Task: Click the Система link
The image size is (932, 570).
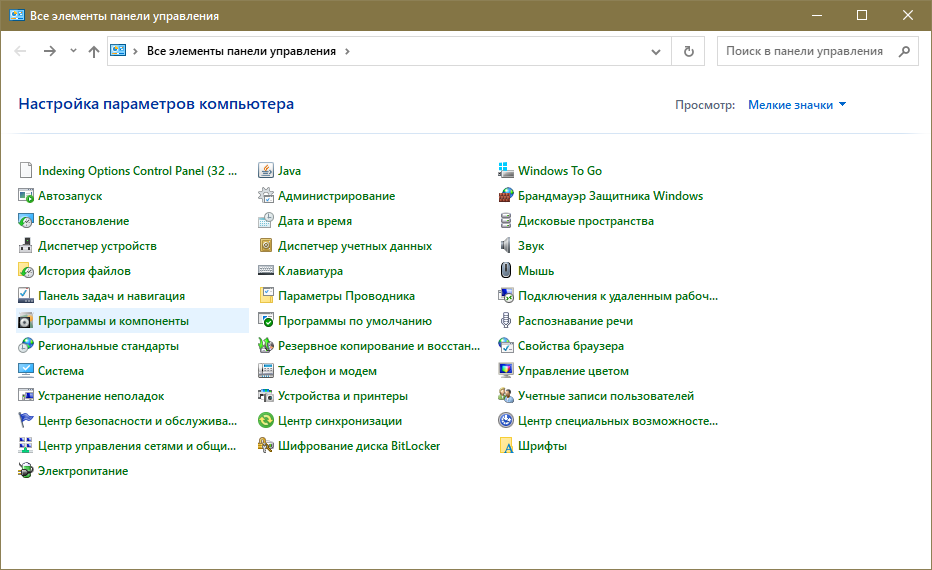Action: [60, 371]
